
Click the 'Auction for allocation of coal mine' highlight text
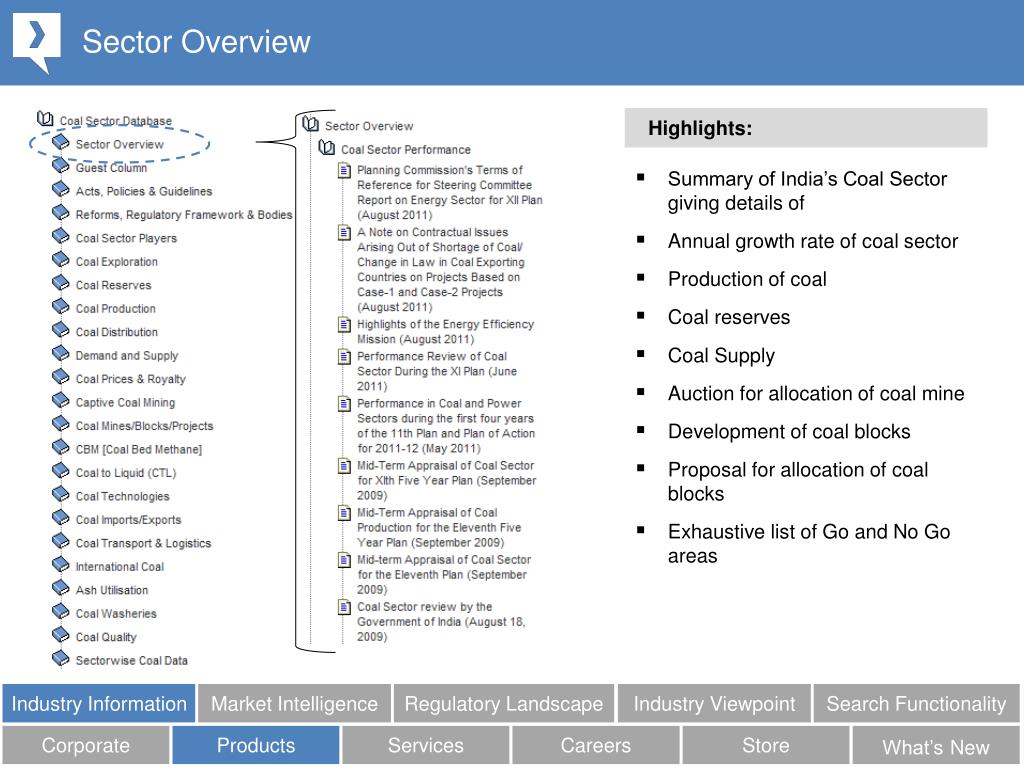816,393
